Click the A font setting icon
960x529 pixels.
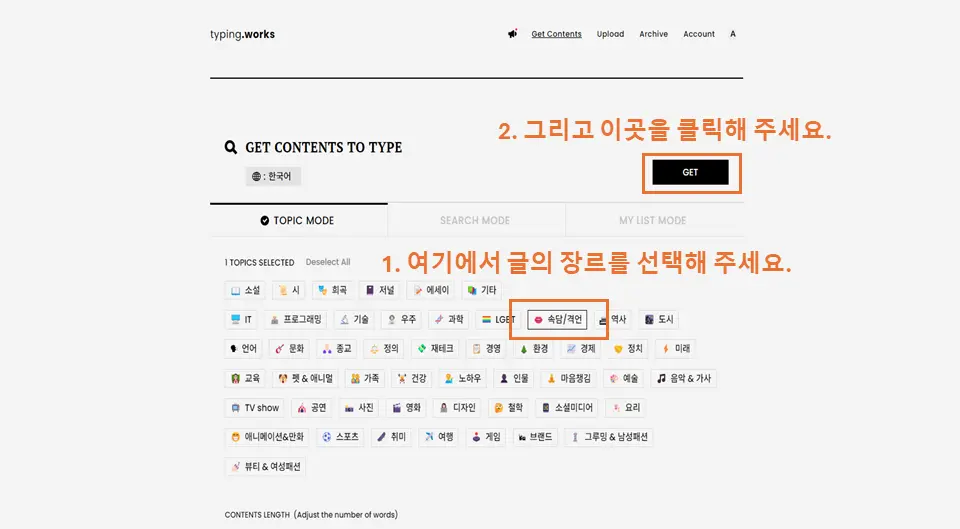pos(732,34)
